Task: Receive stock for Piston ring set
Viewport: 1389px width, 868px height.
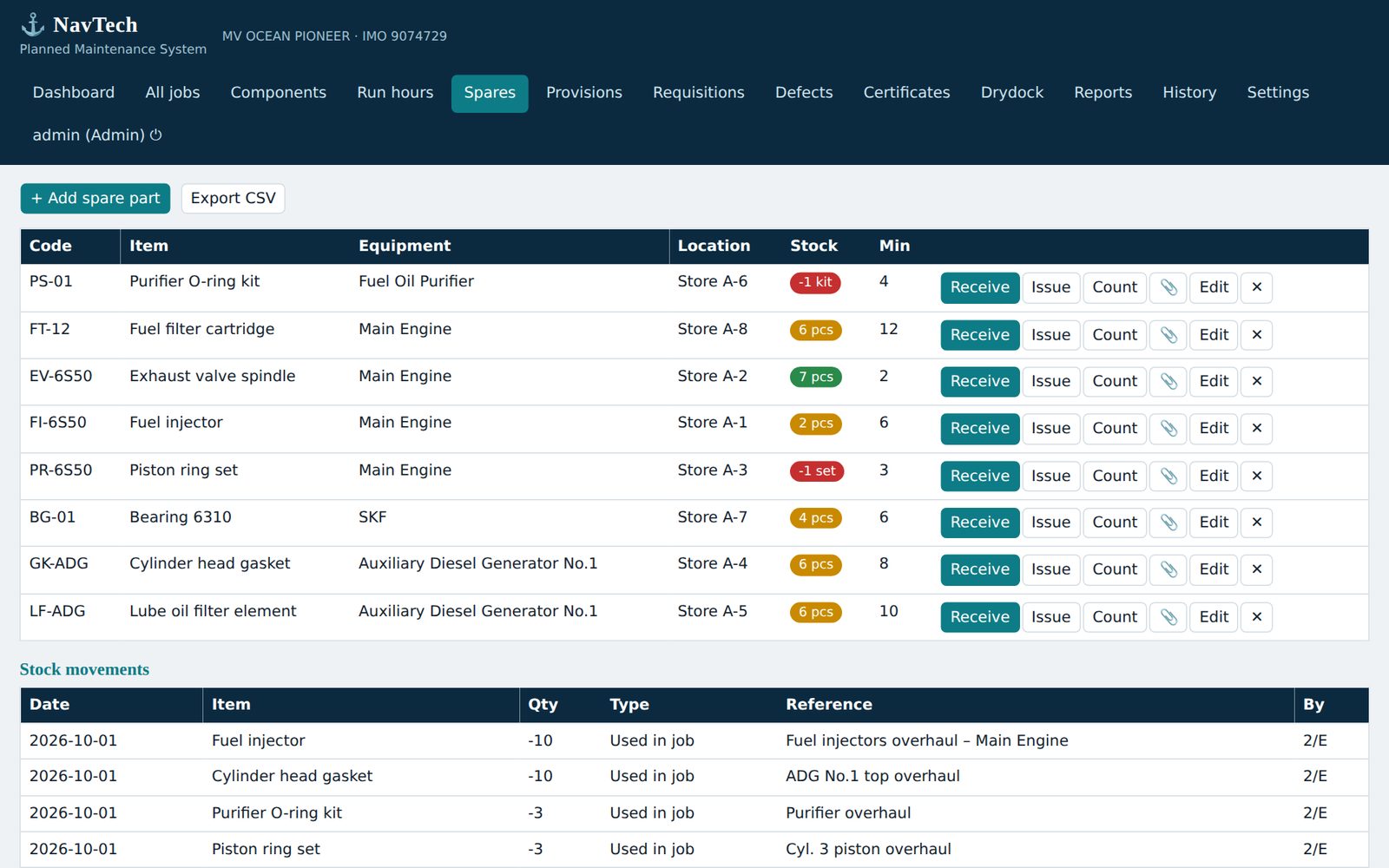Action: point(980,476)
